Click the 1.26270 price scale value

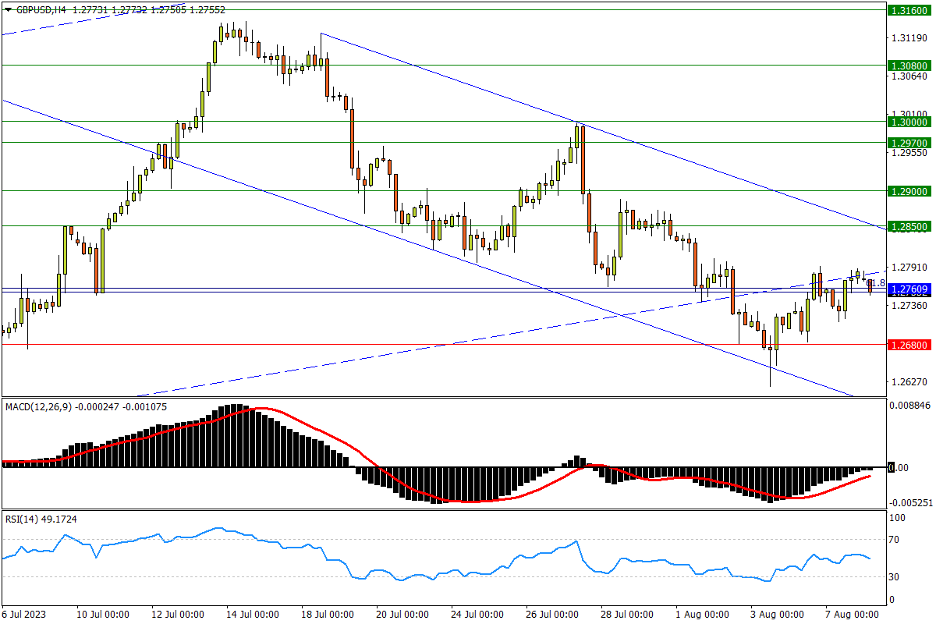coord(909,381)
